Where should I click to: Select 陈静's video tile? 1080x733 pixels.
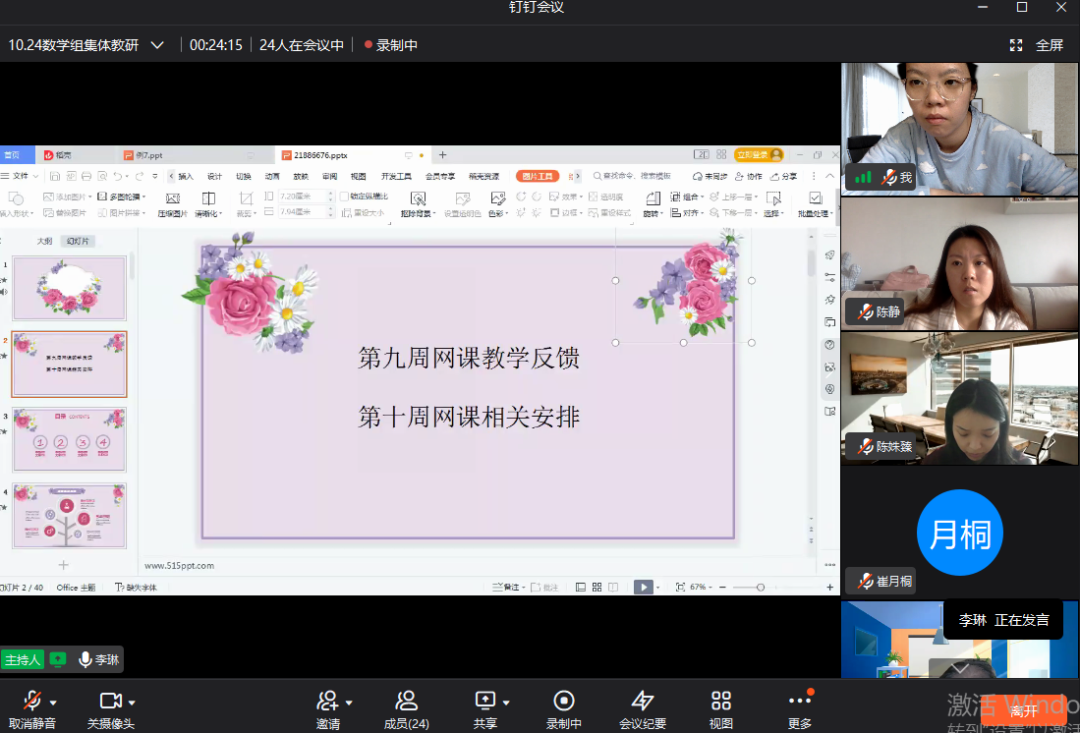(x=959, y=263)
